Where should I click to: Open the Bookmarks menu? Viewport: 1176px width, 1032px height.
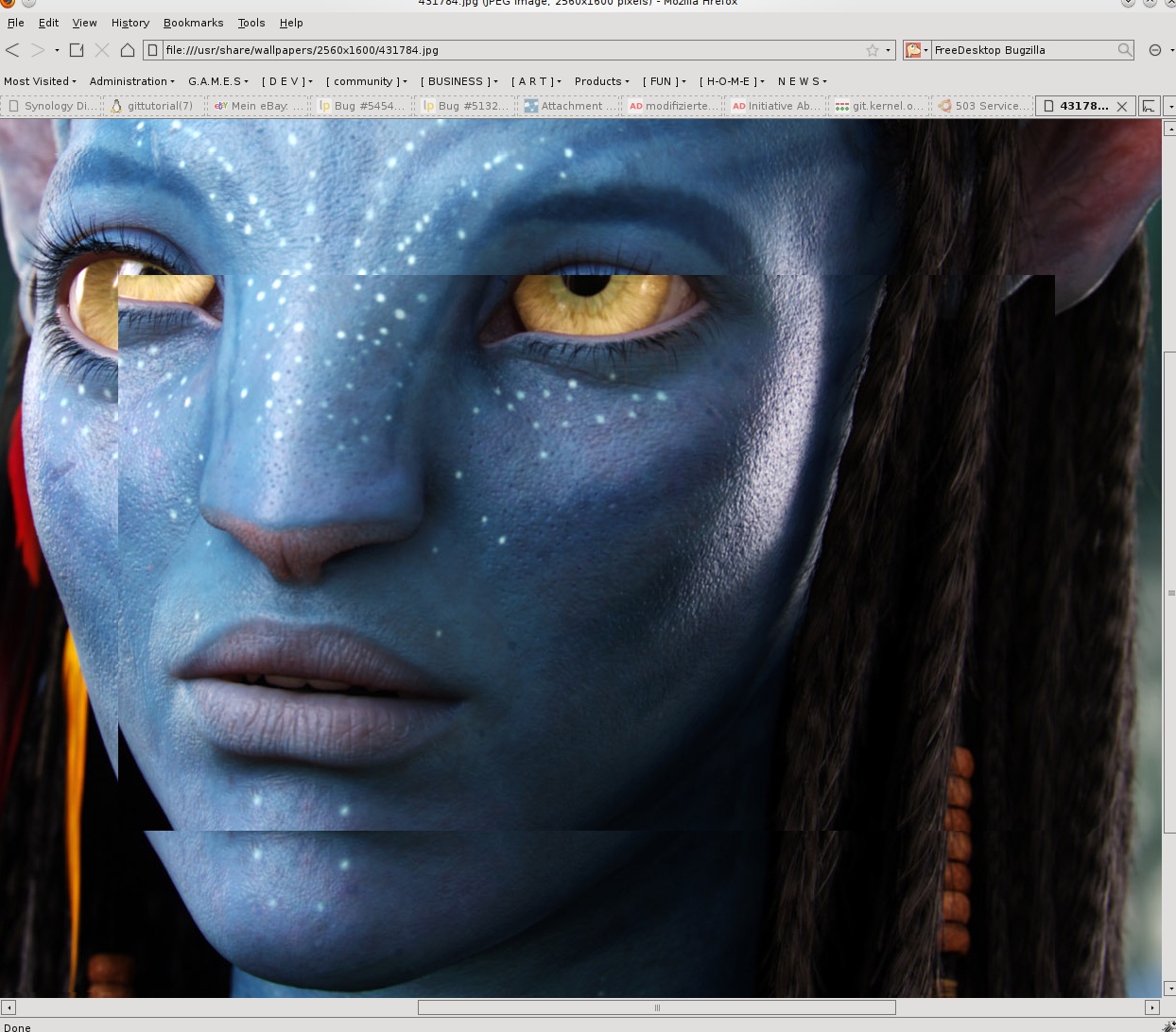click(193, 23)
